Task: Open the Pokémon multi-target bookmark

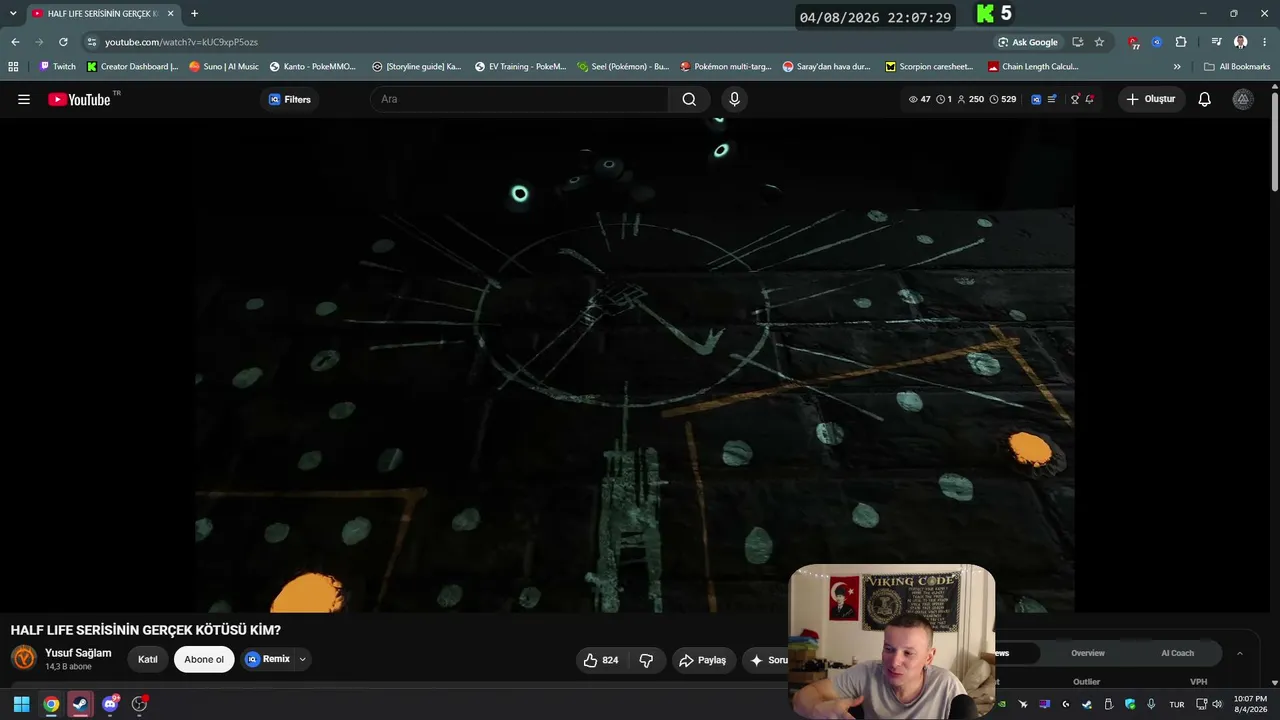Action: pos(726,67)
